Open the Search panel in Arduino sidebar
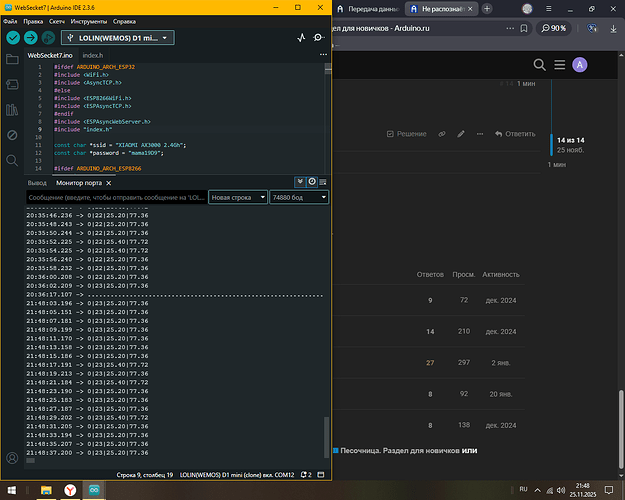Screen dimensions: 625x500 [x=12, y=160]
